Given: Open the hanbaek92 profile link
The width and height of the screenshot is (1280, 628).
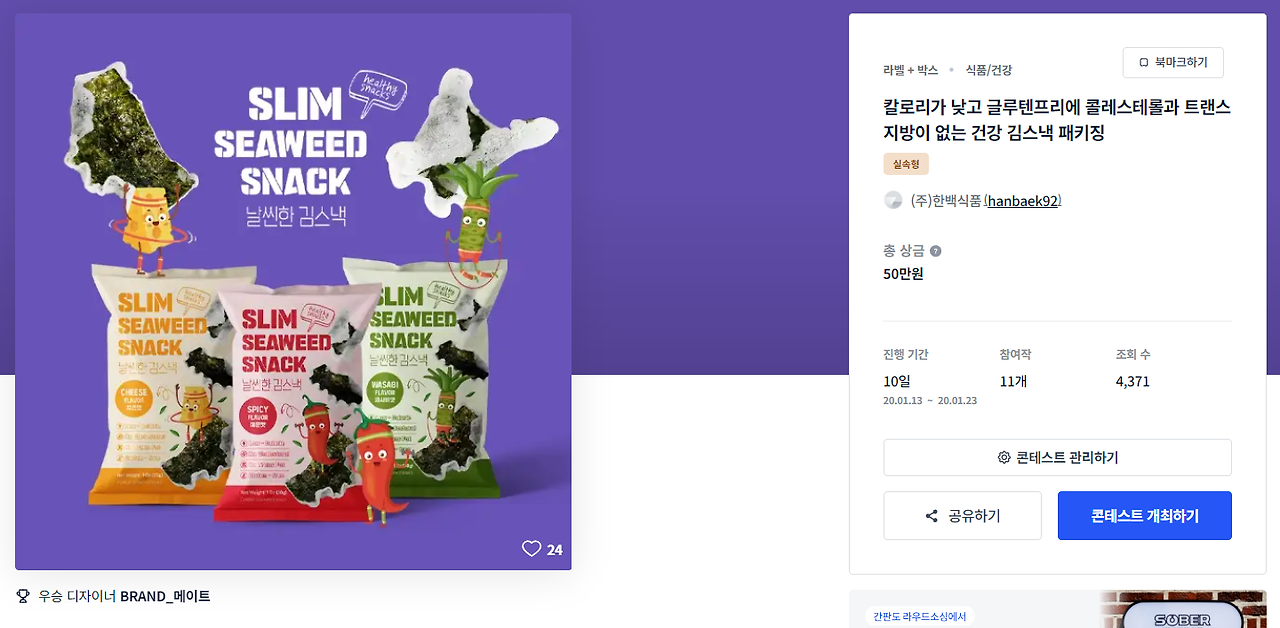Looking at the screenshot, I should click(x=1023, y=200).
